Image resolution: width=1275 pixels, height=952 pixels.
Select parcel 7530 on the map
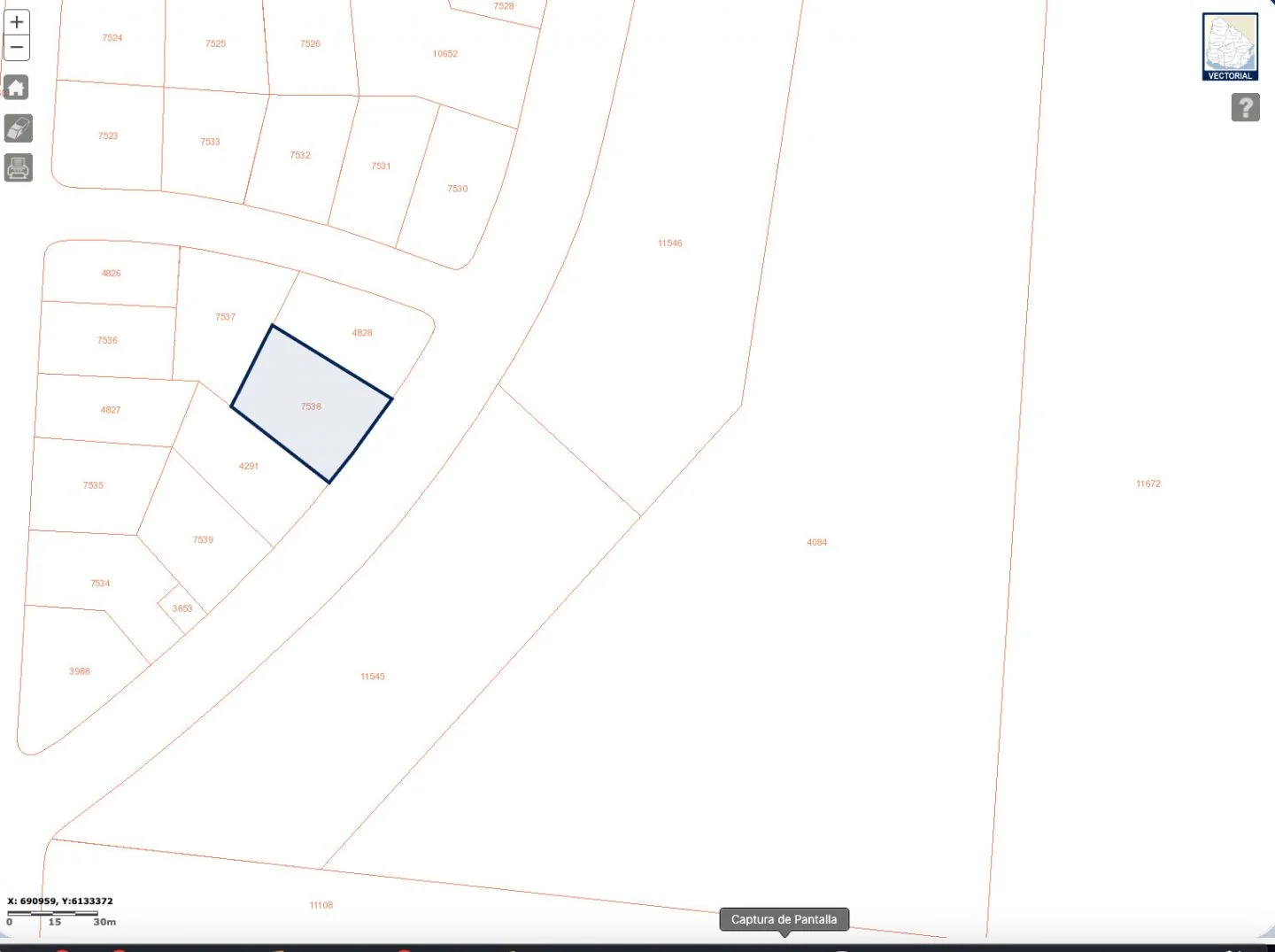click(457, 189)
